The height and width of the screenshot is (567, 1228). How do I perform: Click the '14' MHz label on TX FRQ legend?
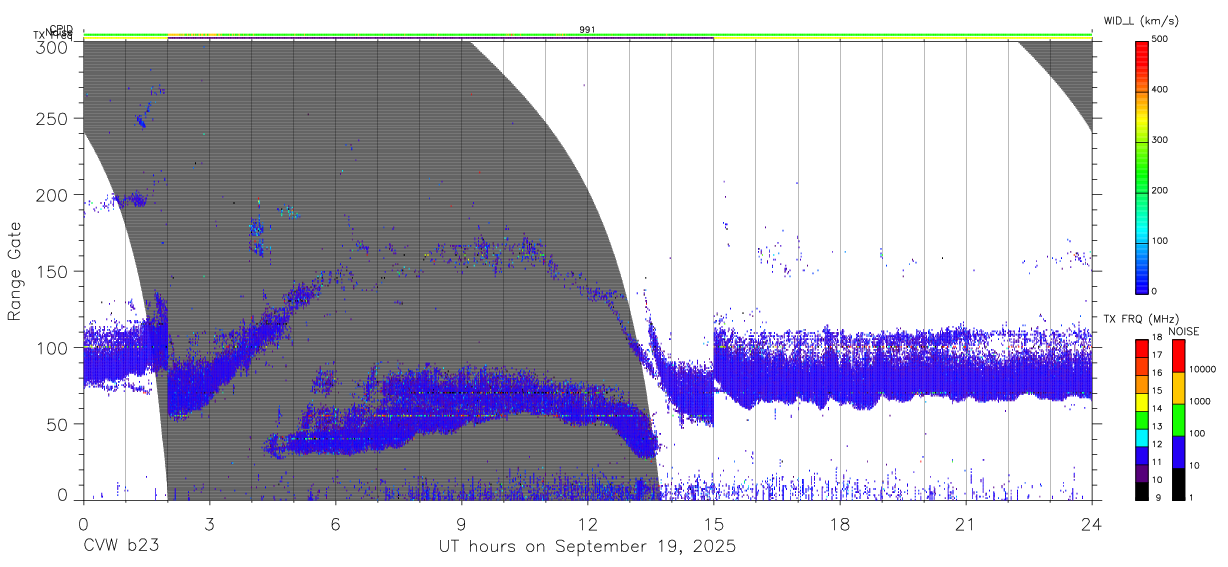coord(1157,409)
